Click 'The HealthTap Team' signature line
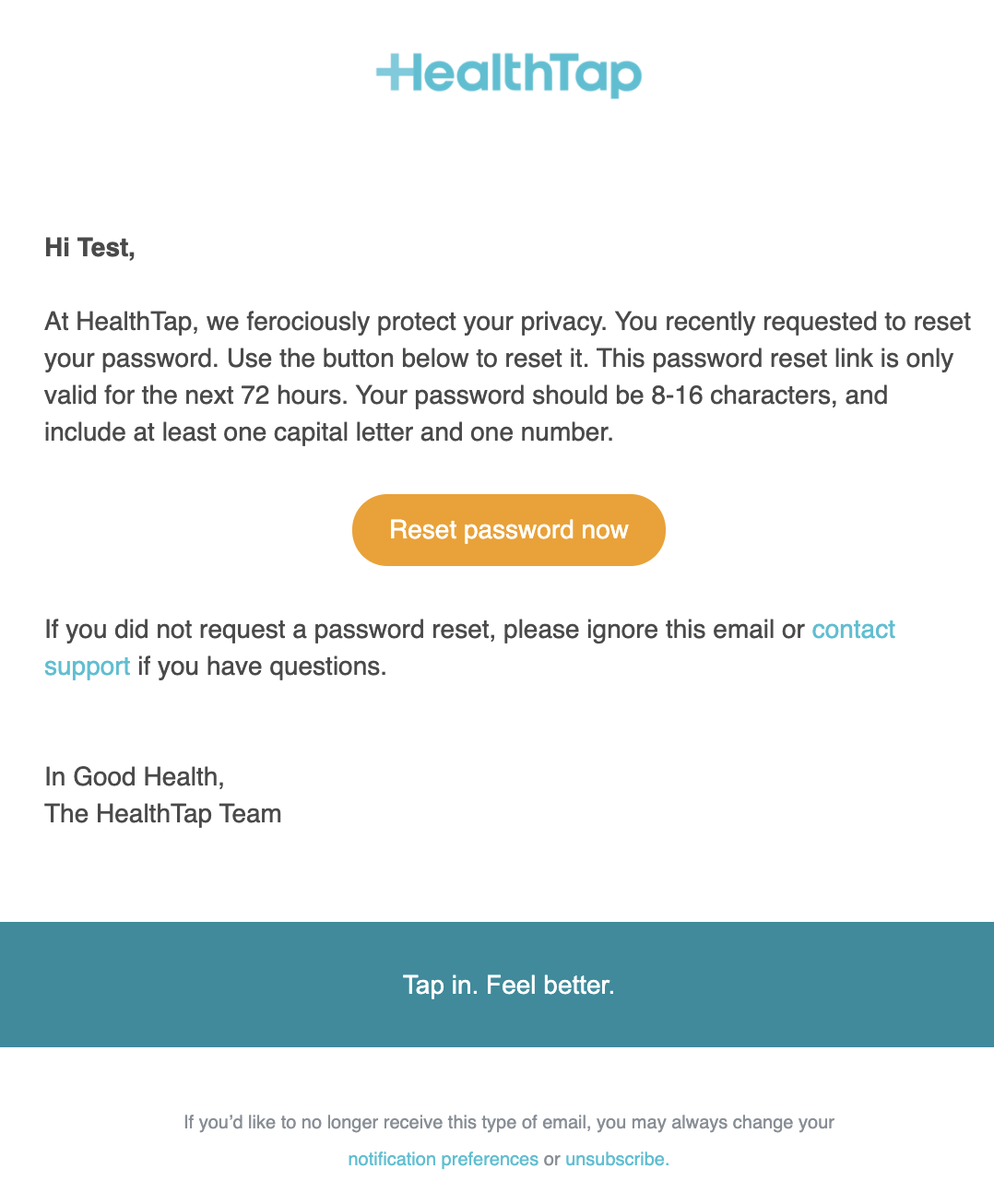This screenshot has width=994, height=1204. pos(163,814)
